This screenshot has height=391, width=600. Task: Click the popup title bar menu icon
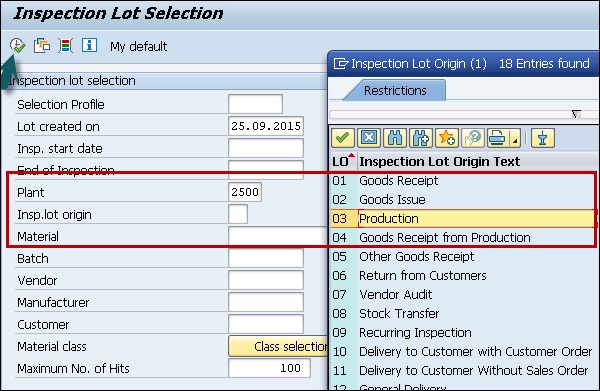pyautogui.click(x=341, y=63)
